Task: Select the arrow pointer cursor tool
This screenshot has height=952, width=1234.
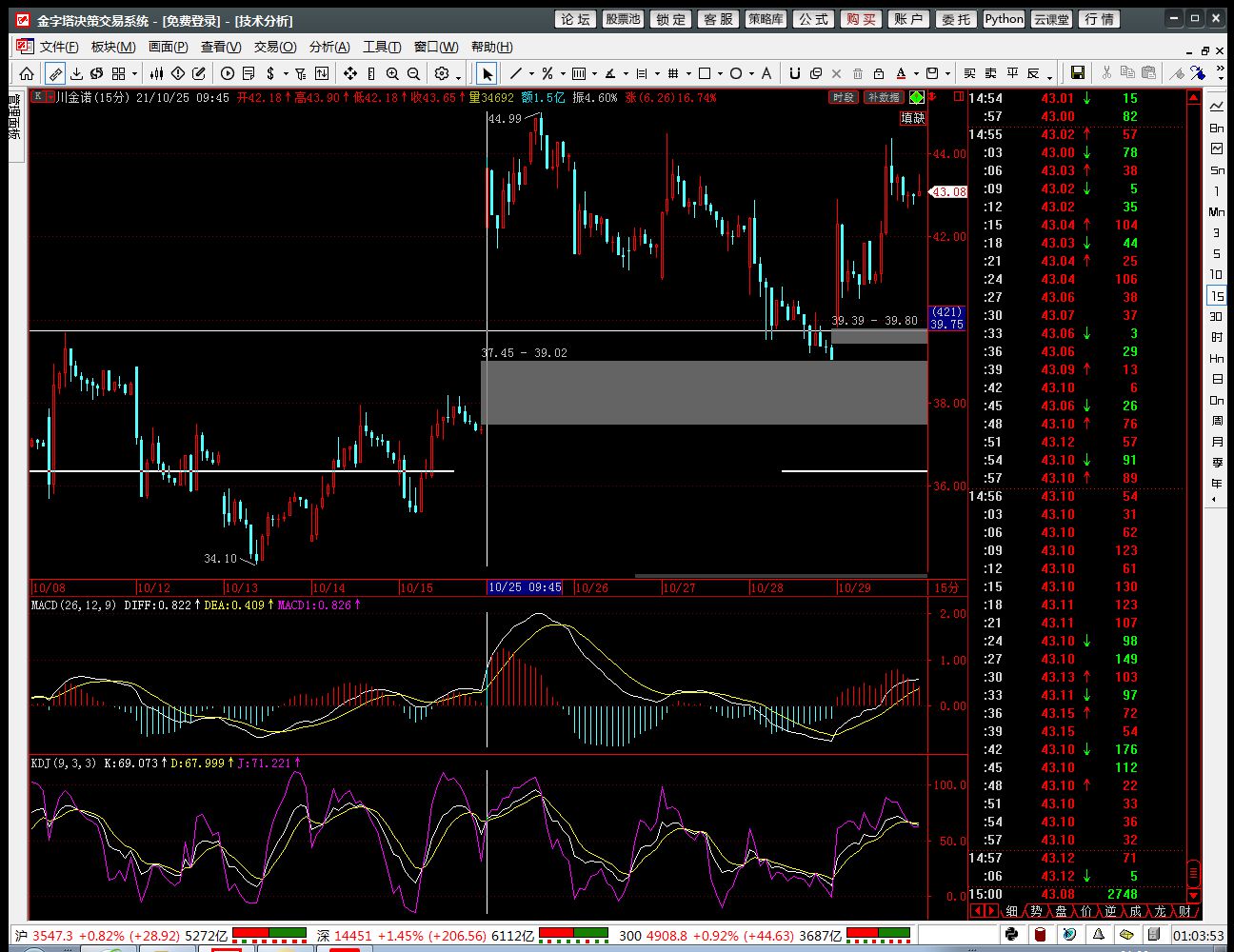Action: tap(487, 73)
